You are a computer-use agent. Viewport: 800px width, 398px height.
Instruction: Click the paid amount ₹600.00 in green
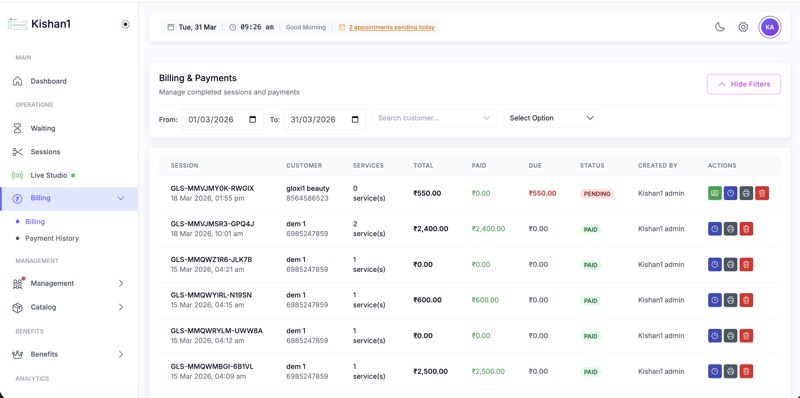(x=485, y=300)
